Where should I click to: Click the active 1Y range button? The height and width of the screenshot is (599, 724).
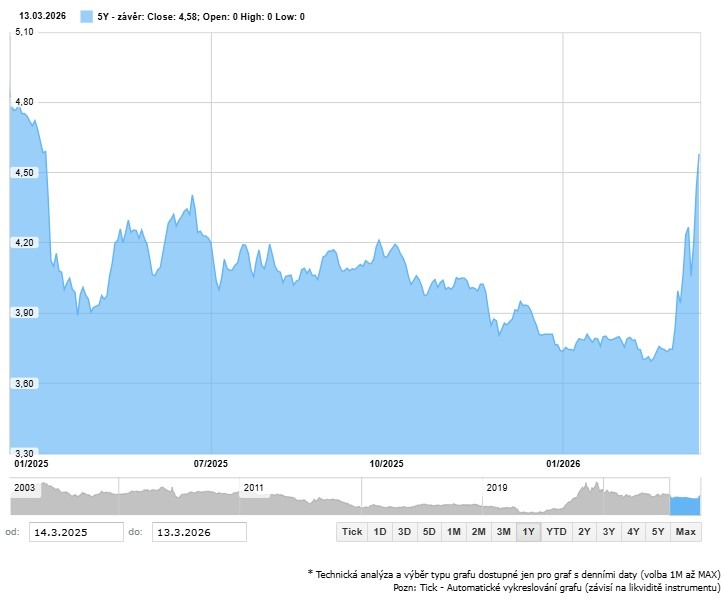[528, 532]
